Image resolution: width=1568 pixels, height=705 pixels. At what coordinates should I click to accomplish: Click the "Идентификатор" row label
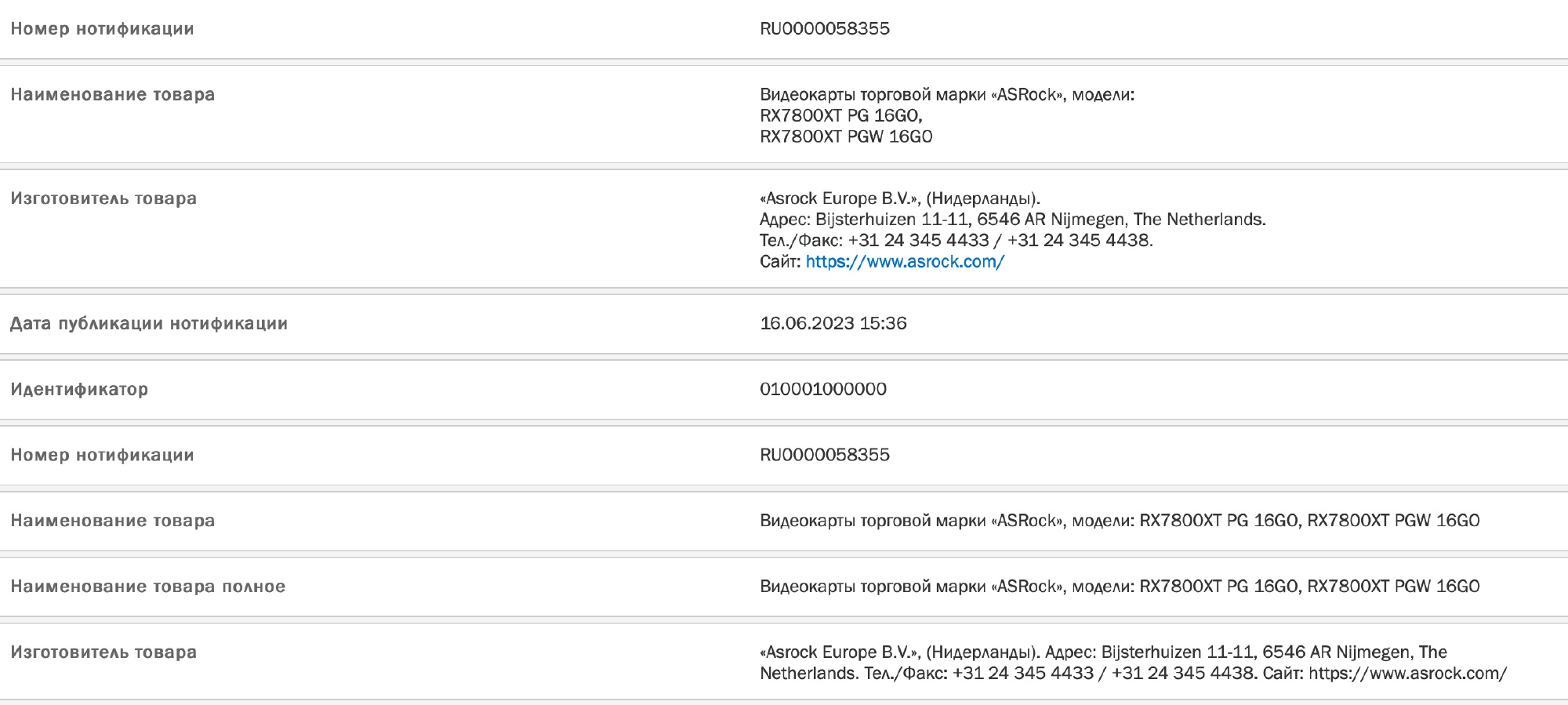(79, 389)
